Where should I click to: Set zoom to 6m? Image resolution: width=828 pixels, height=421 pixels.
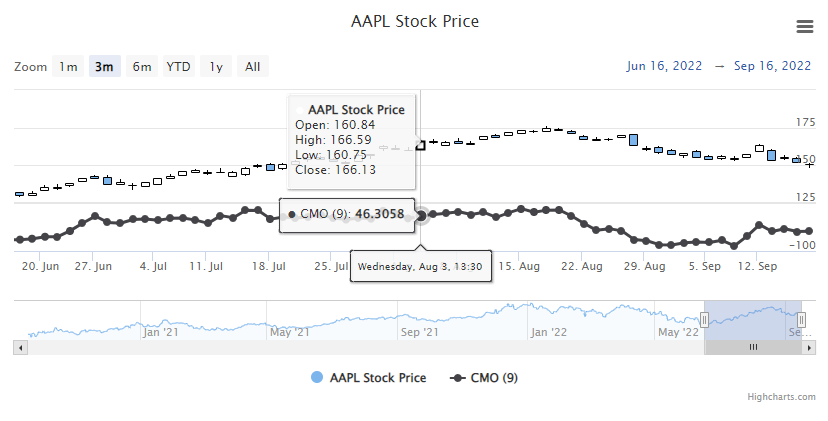tap(142, 67)
